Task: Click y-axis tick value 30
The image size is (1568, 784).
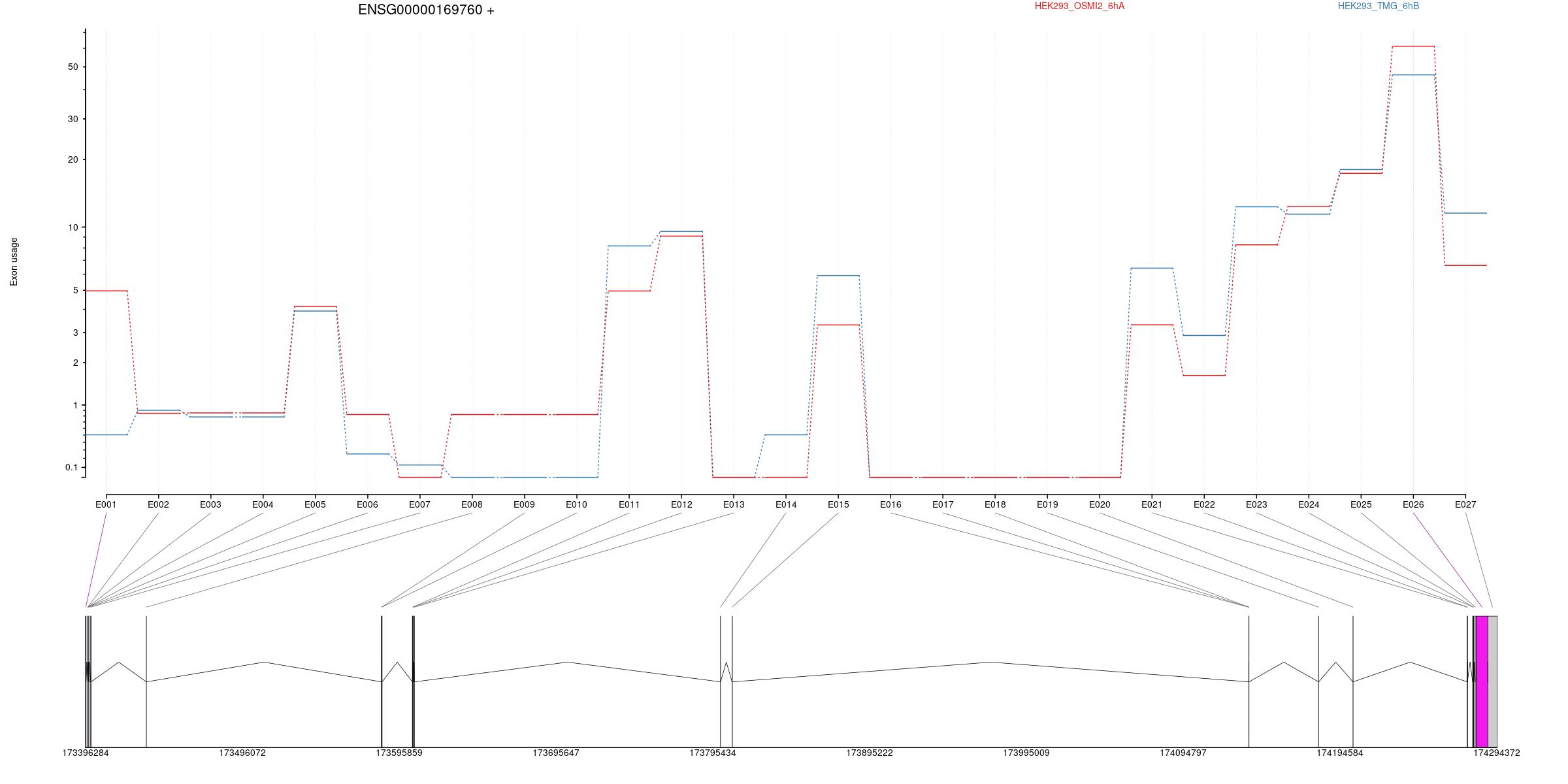Action: 73,119
